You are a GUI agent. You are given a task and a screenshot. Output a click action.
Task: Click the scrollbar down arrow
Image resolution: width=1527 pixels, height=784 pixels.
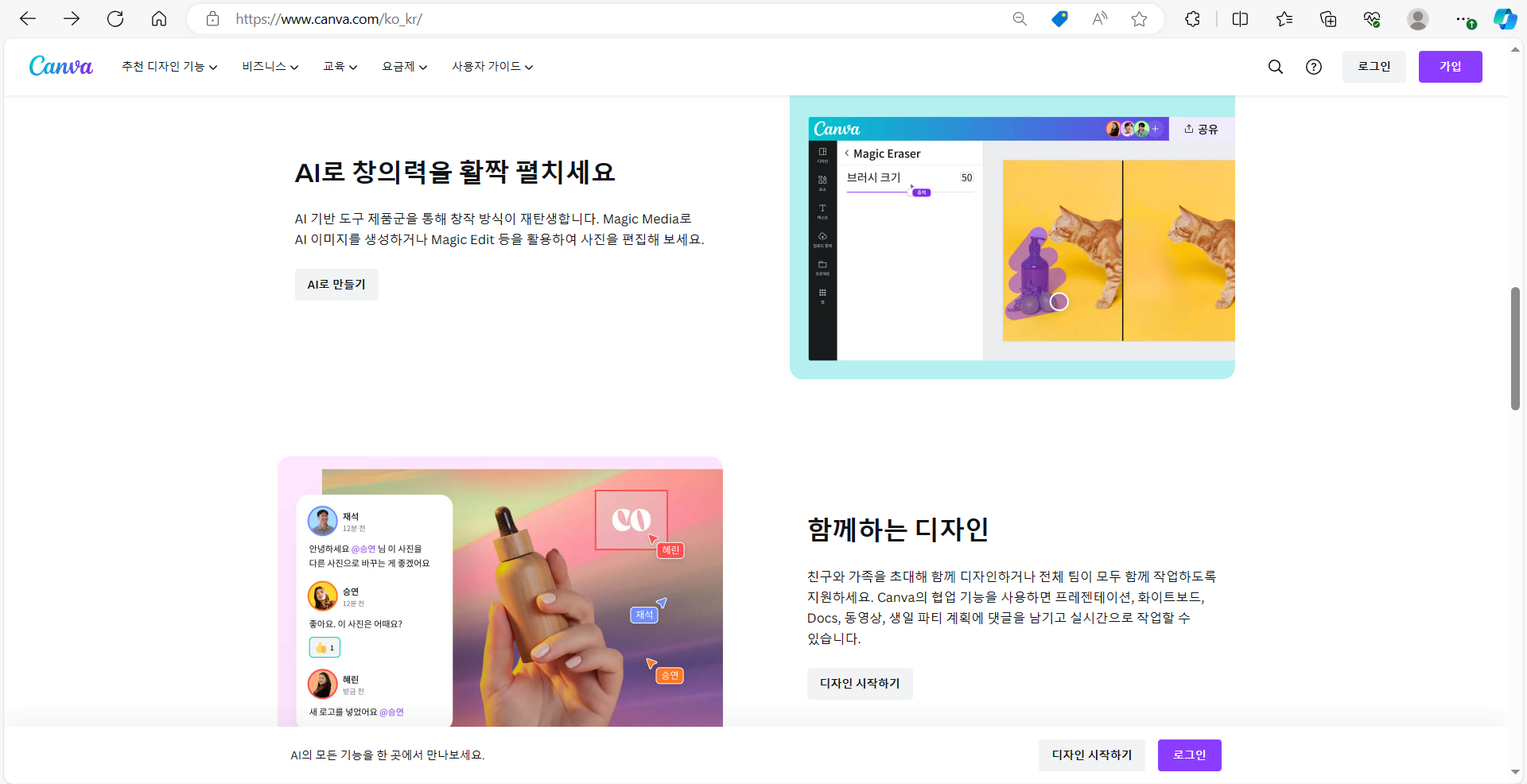click(1516, 771)
